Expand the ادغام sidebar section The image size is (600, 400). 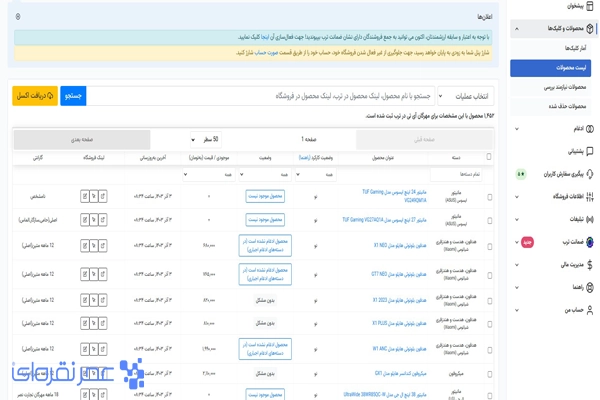coord(517,129)
